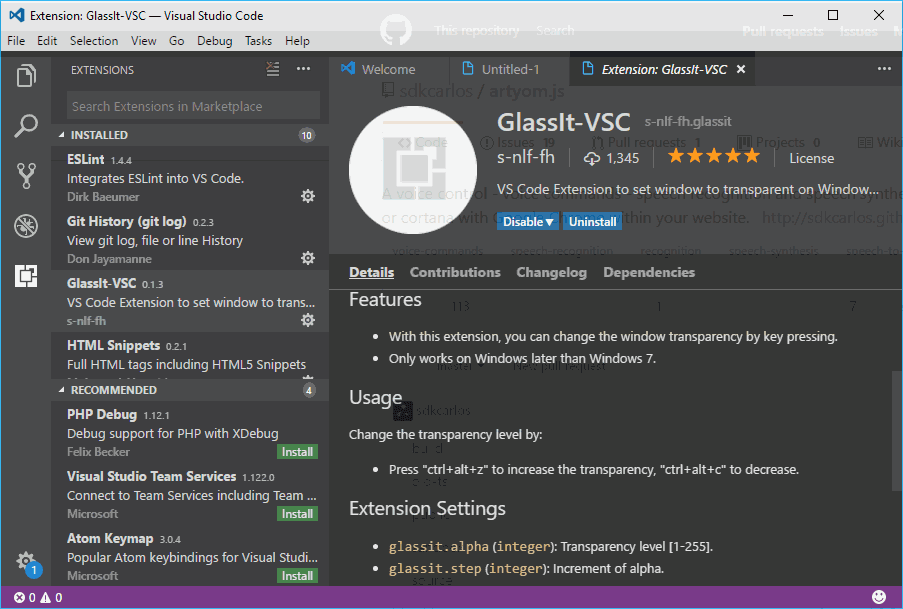This screenshot has width=903, height=609.
Task: Open the Debug menu
Action: pyautogui.click(x=215, y=41)
